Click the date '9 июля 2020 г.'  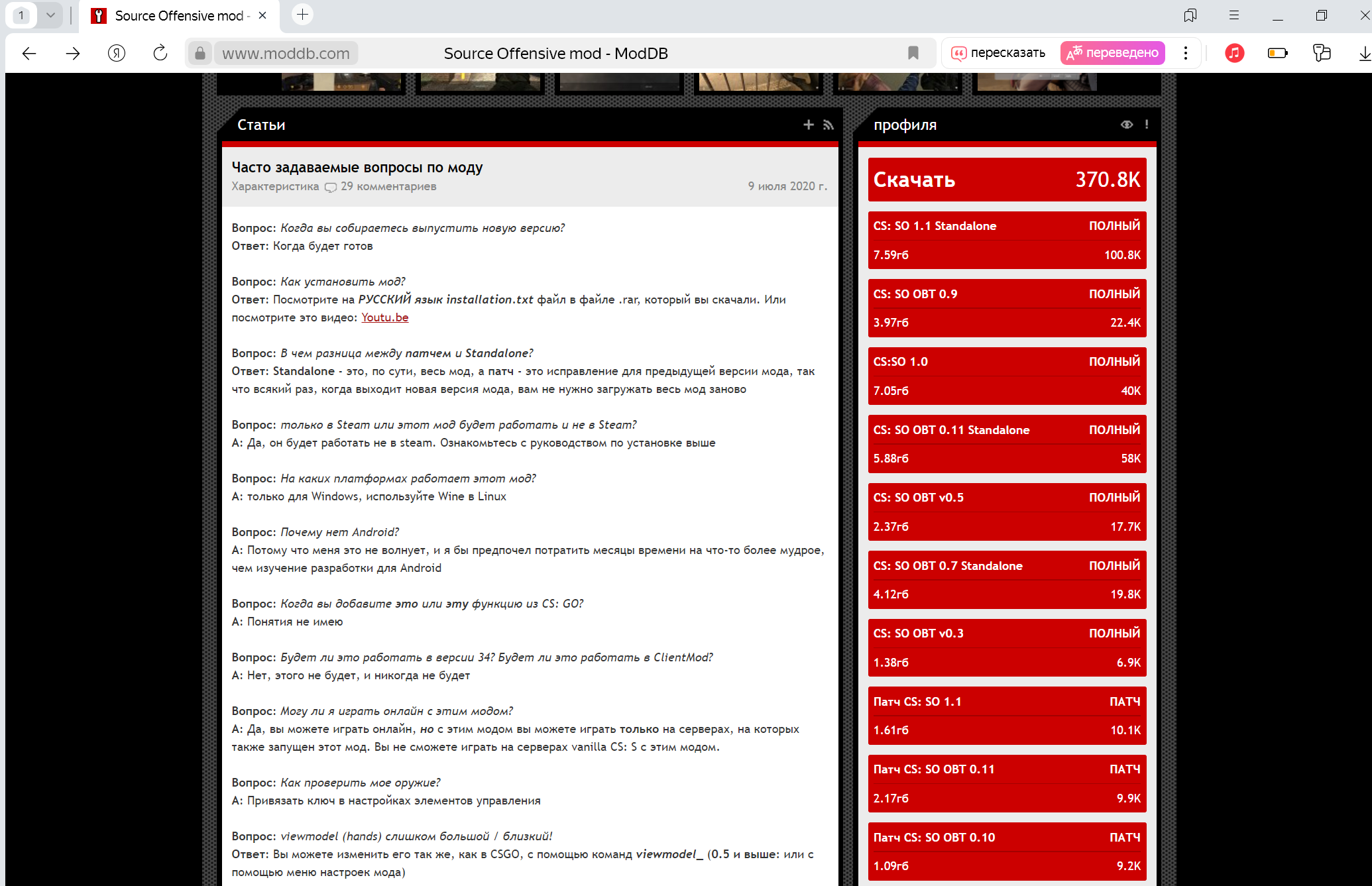(x=787, y=187)
